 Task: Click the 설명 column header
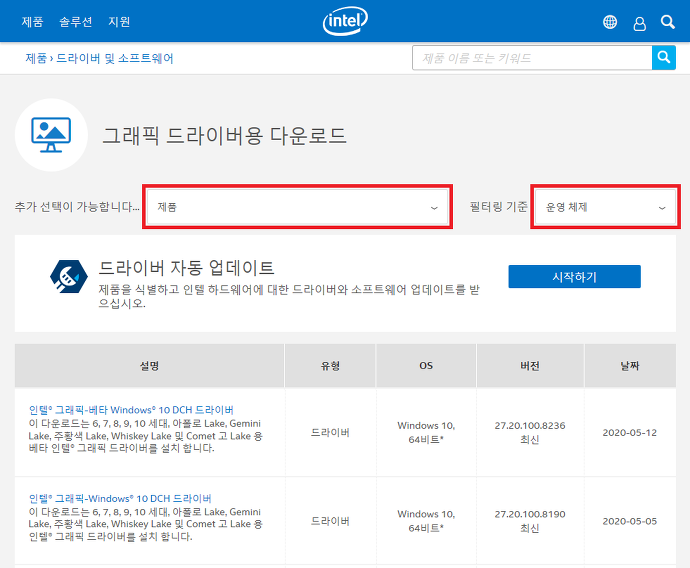150,366
